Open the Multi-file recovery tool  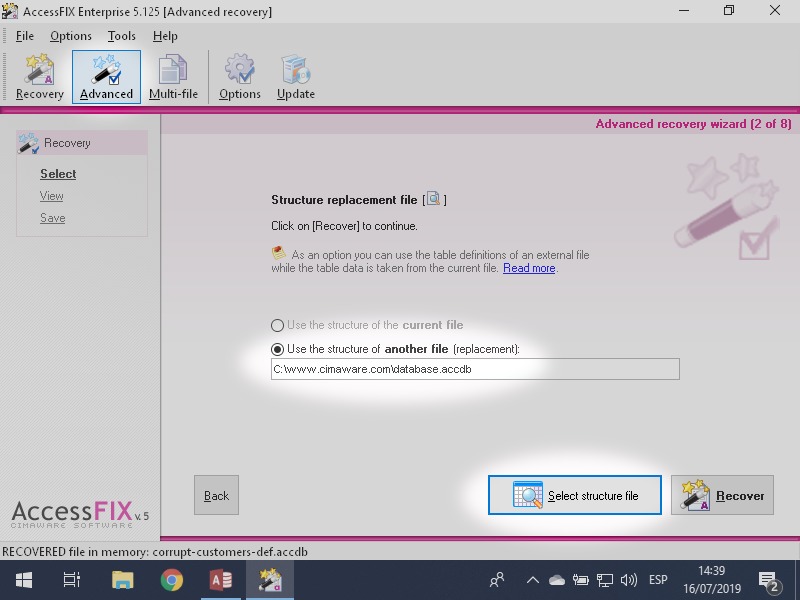pyautogui.click(x=173, y=77)
